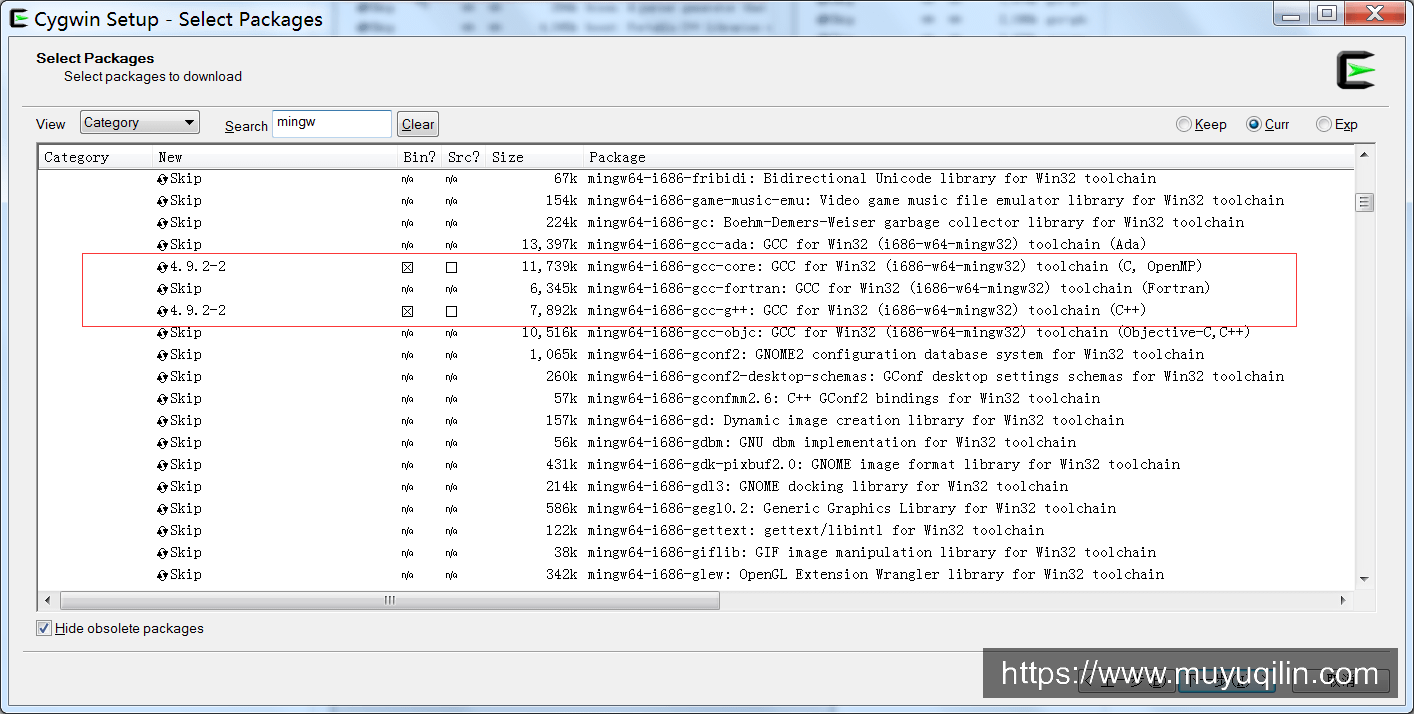This screenshot has height=714, width=1414.
Task: Select the Exp radio button
Action: point(1324,125)
